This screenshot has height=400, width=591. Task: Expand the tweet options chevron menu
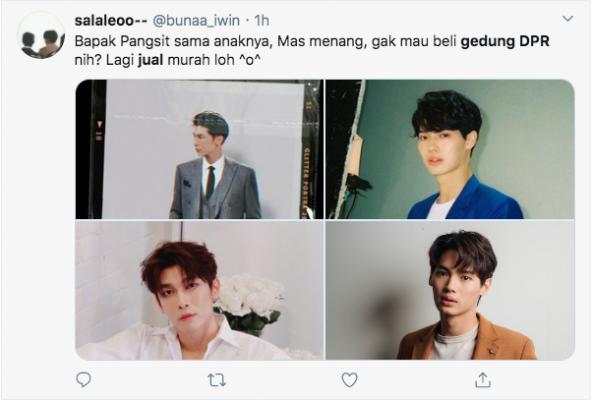[x=568, y=18]
